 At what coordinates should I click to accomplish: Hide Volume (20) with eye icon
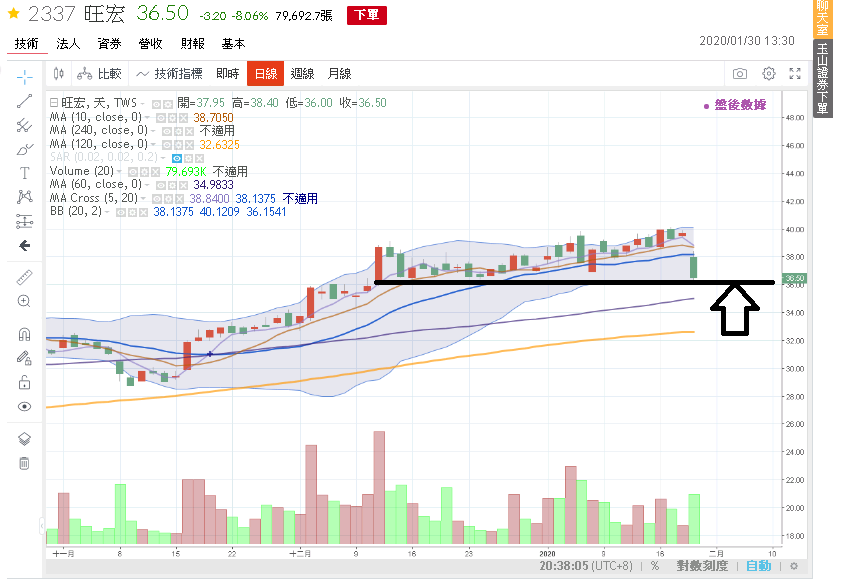tap(133, 172)
